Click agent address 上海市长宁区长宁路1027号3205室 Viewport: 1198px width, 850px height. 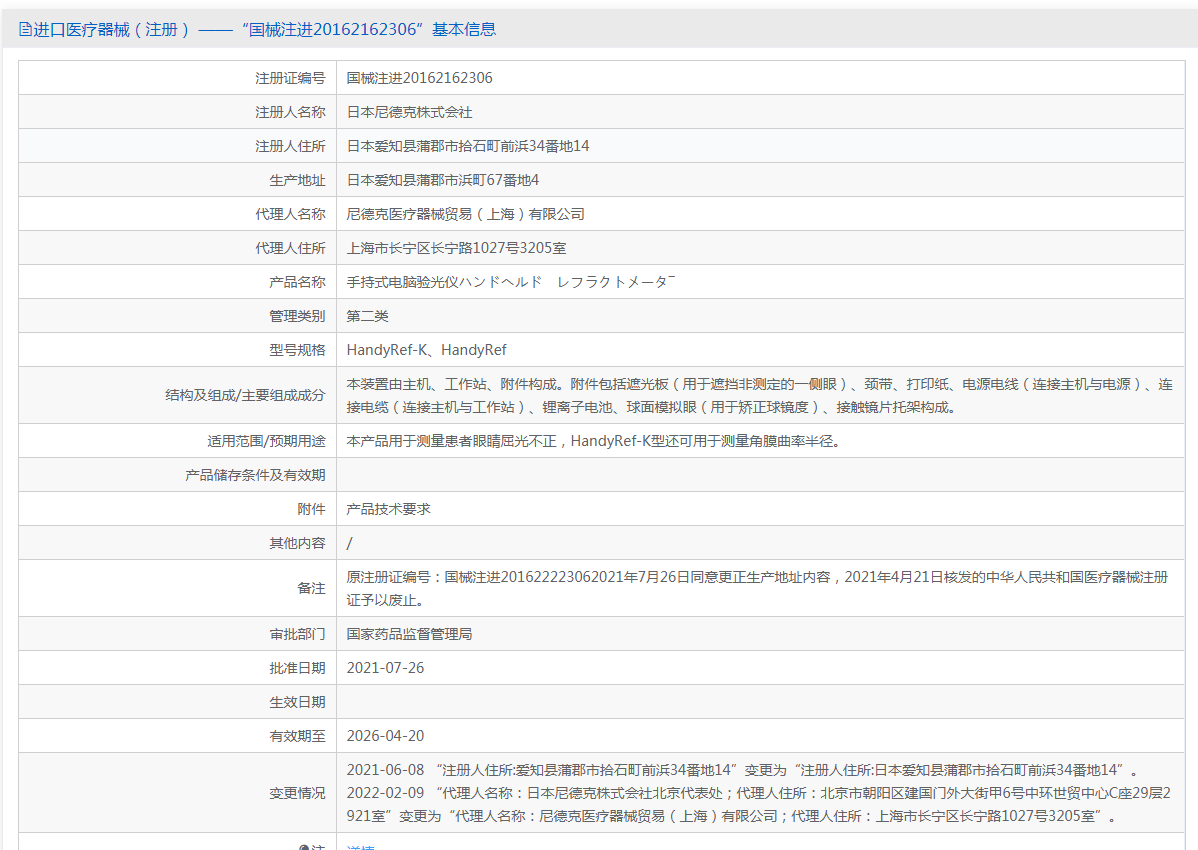456,248
